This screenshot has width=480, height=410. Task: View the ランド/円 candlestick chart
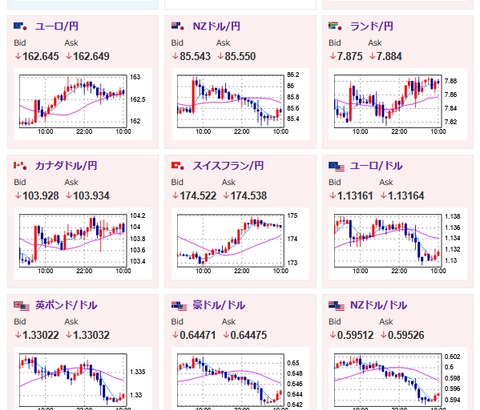pos(398,104)
